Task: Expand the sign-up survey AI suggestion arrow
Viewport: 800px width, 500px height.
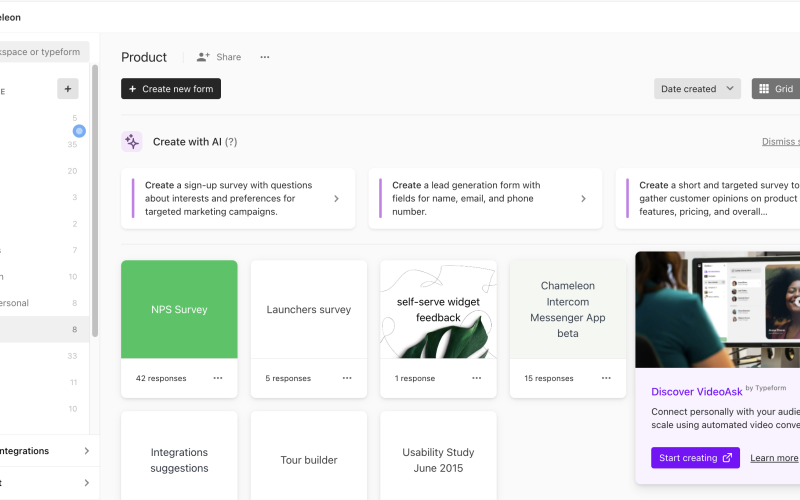Action: pyautogui.click(x=336, y=198)
